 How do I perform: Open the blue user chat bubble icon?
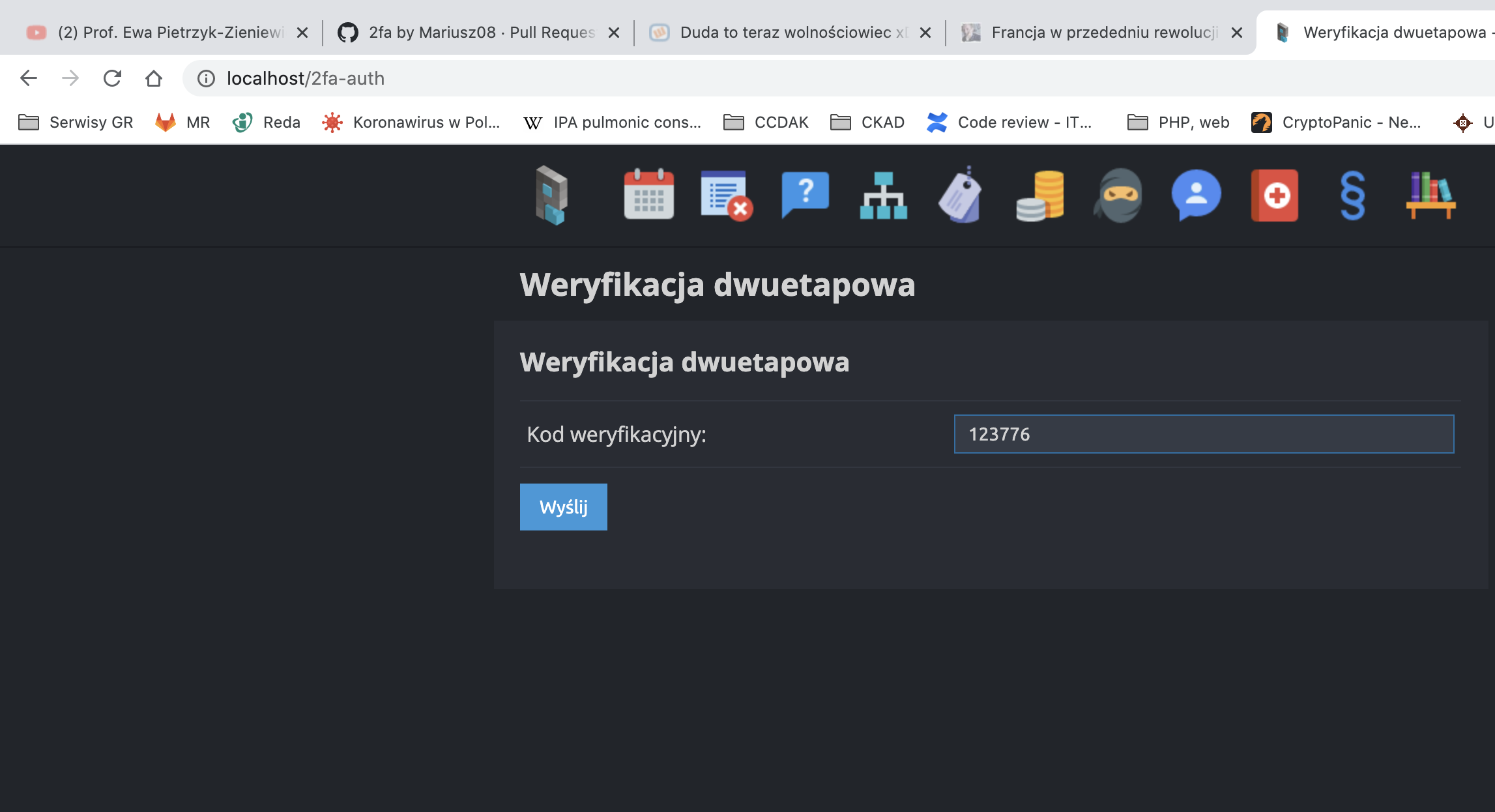coord(1196,195)
